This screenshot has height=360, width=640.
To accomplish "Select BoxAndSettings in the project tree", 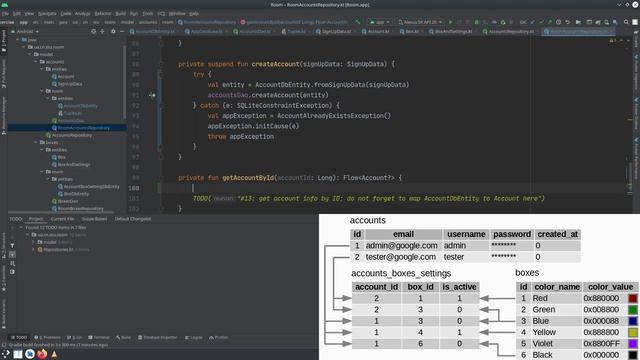I will (x=71, y=164).
